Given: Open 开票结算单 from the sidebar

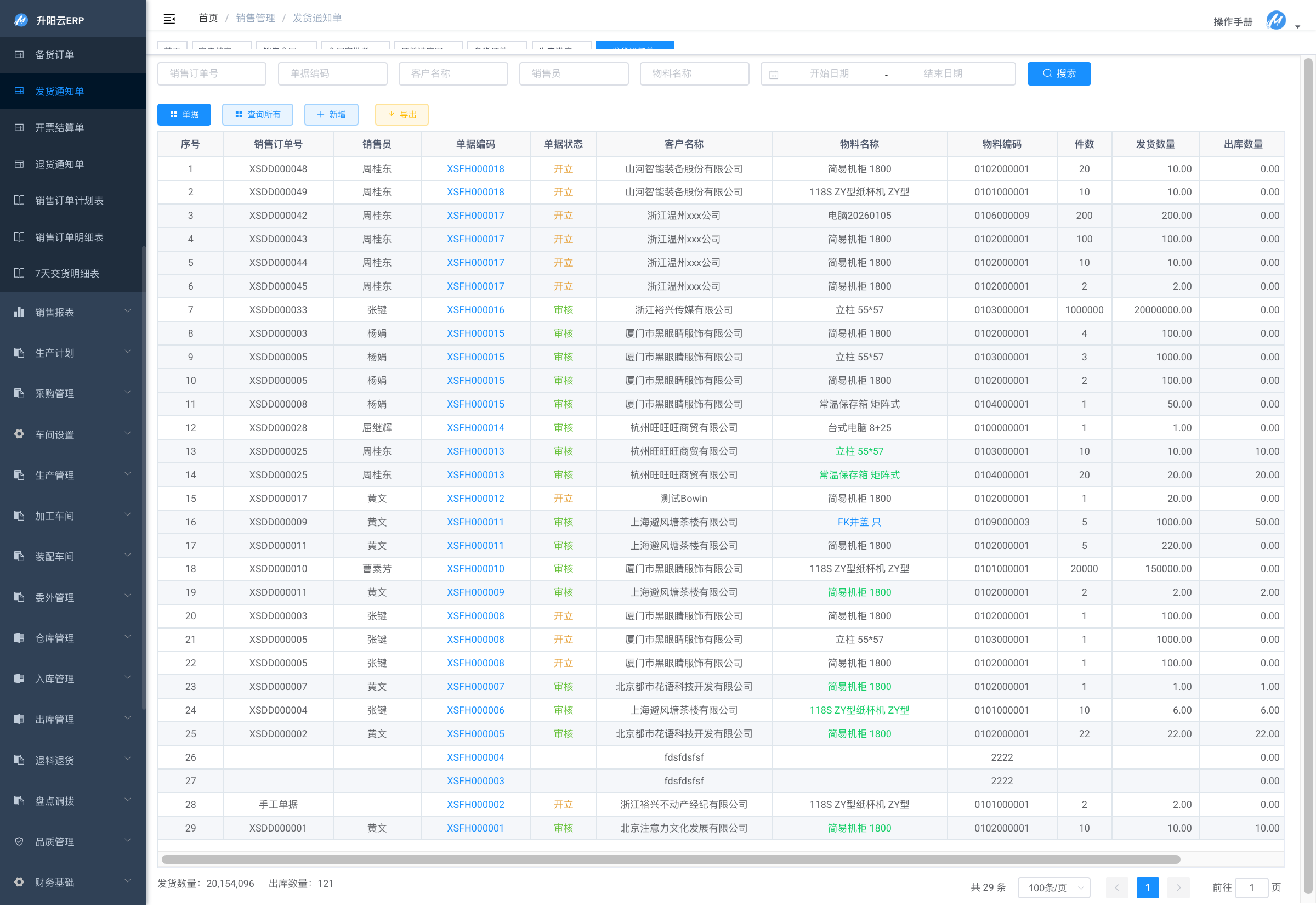Looking at the screenshot, I should click(x=59, y=128).
